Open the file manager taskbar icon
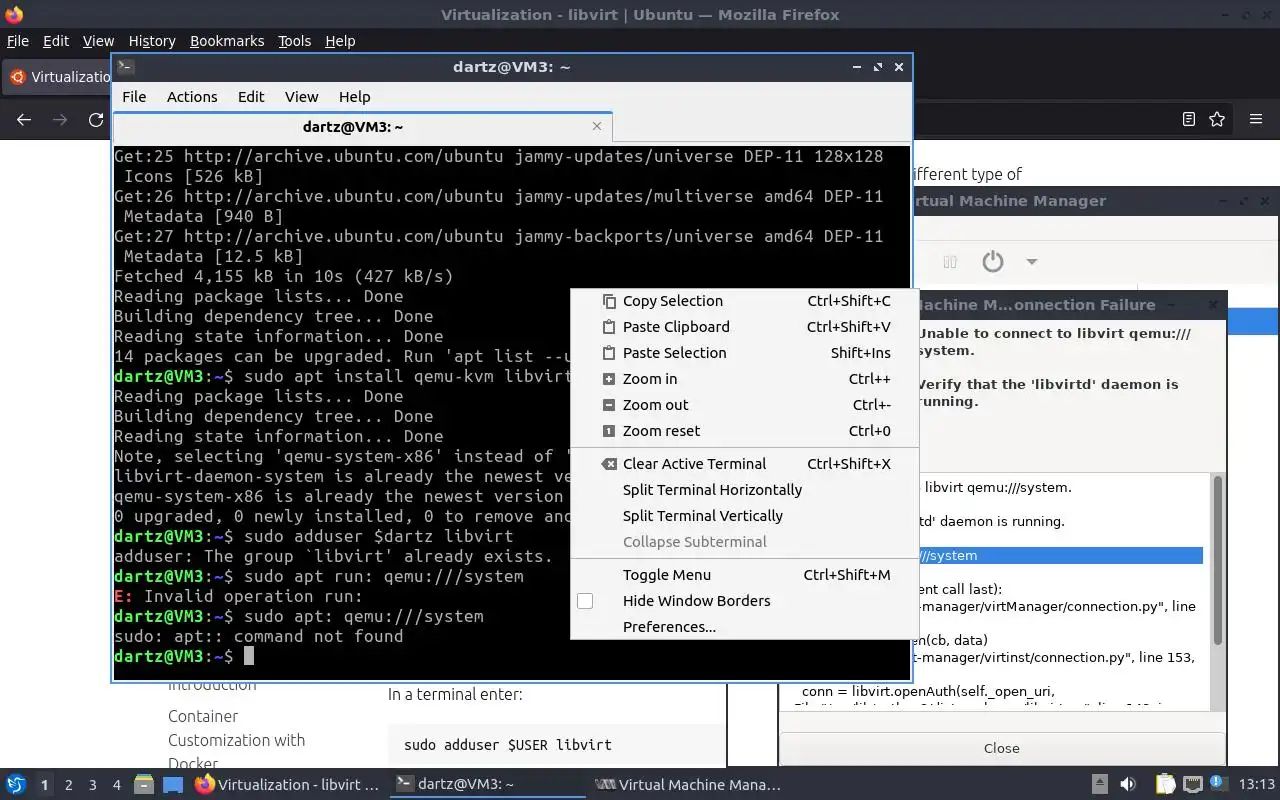Image resolution: width=1280 pixels, height=800 pixels. click(x=143, y=785)
